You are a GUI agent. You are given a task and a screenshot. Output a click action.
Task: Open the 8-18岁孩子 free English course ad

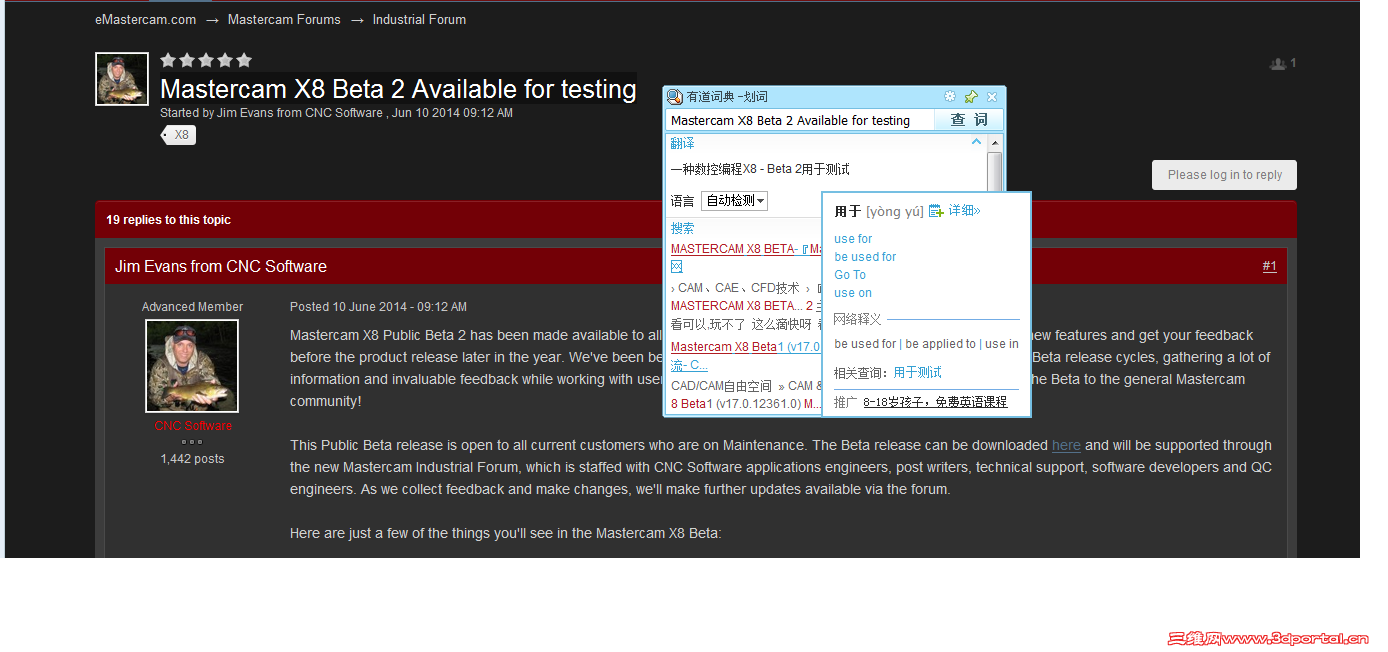935,402
